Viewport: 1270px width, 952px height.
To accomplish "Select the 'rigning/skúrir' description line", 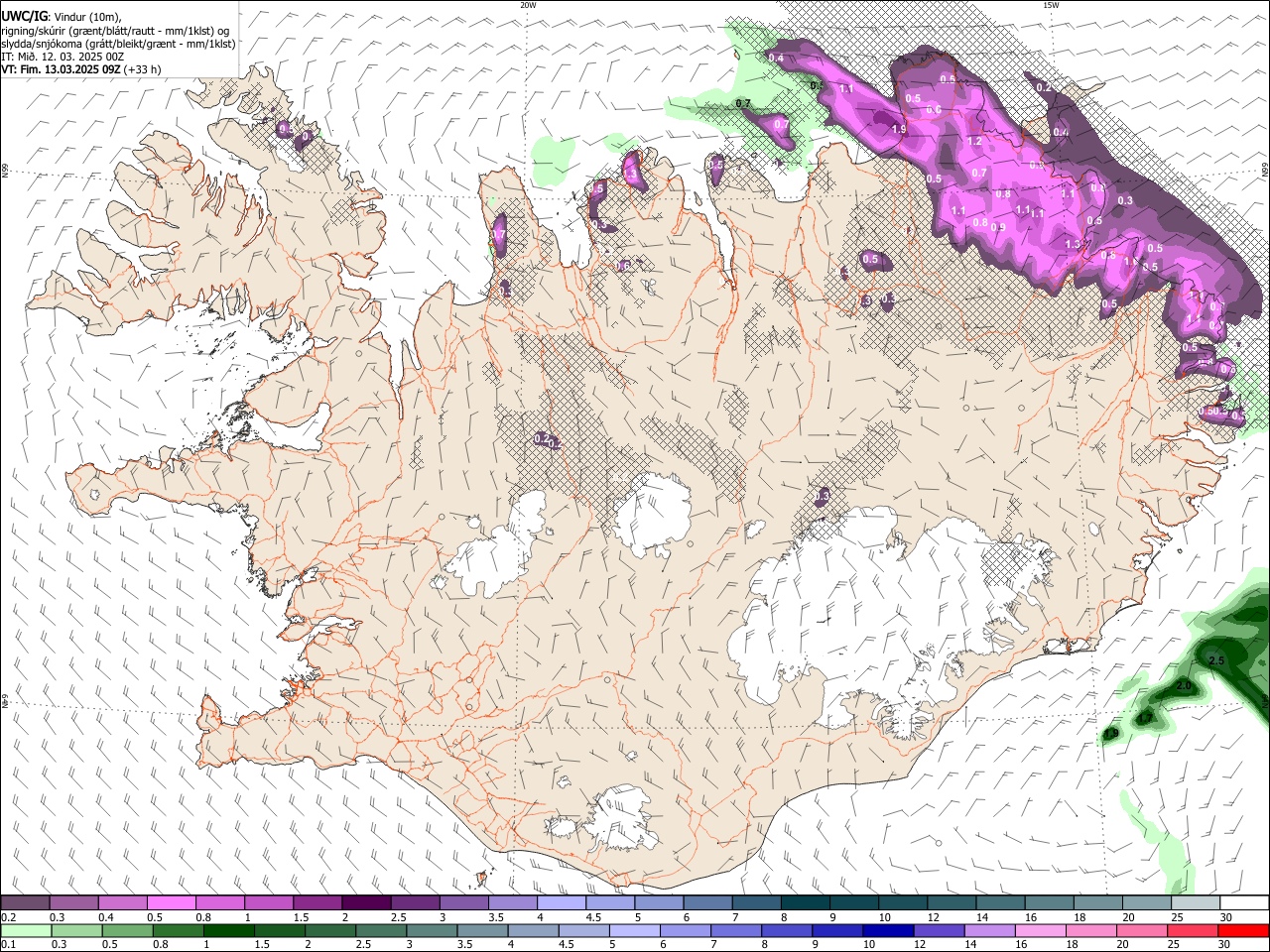I will 115,31.
